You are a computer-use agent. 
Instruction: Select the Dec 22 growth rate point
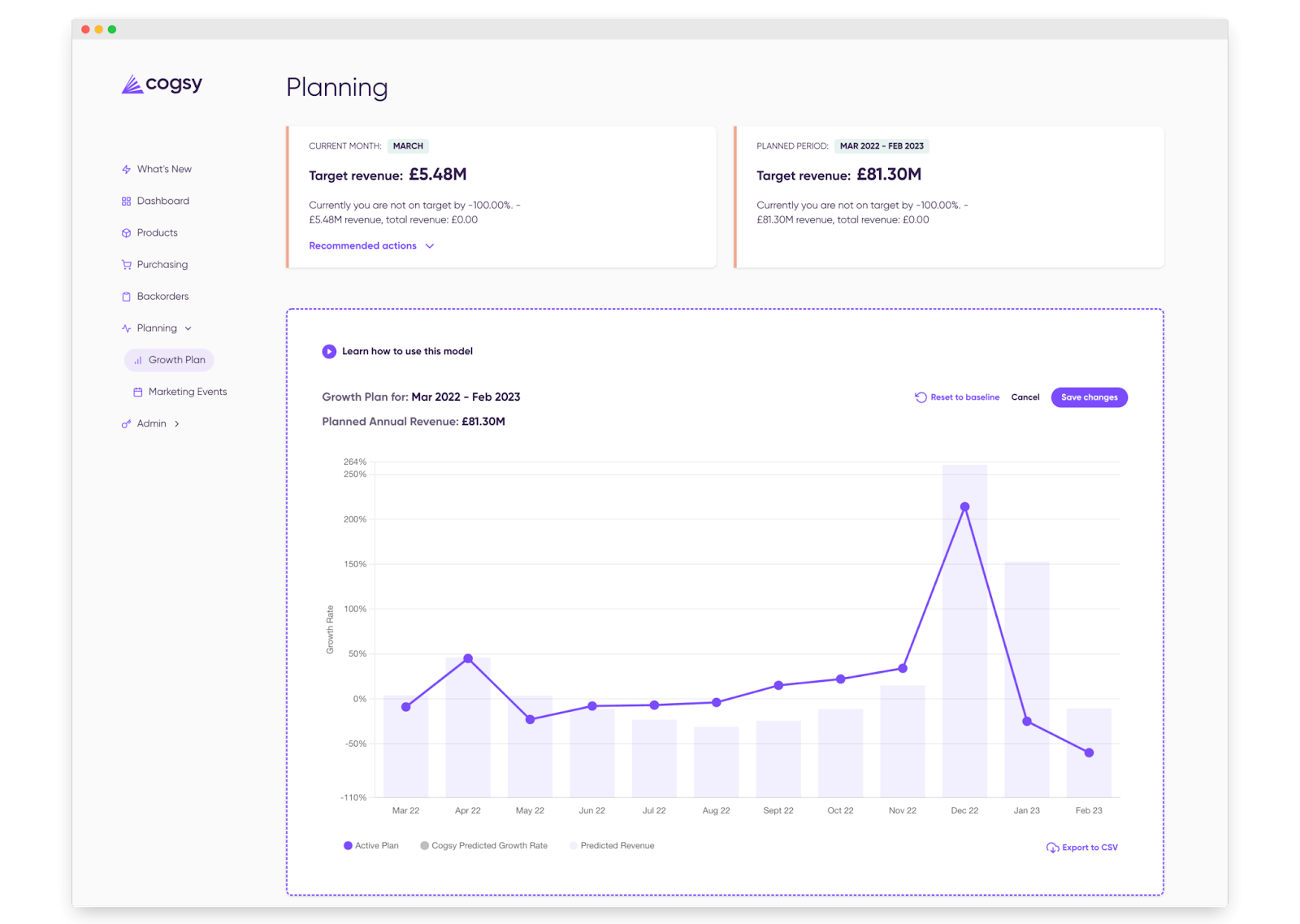point(964,507)
